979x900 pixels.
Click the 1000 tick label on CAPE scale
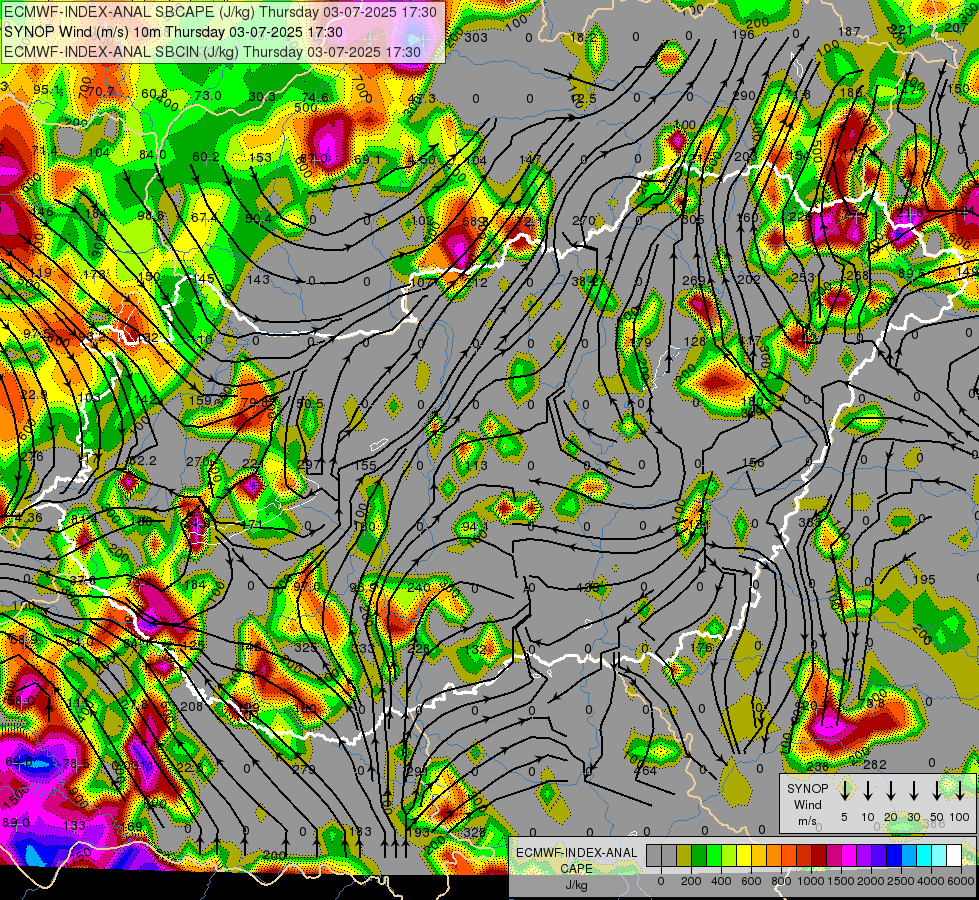tap(811, 881)
